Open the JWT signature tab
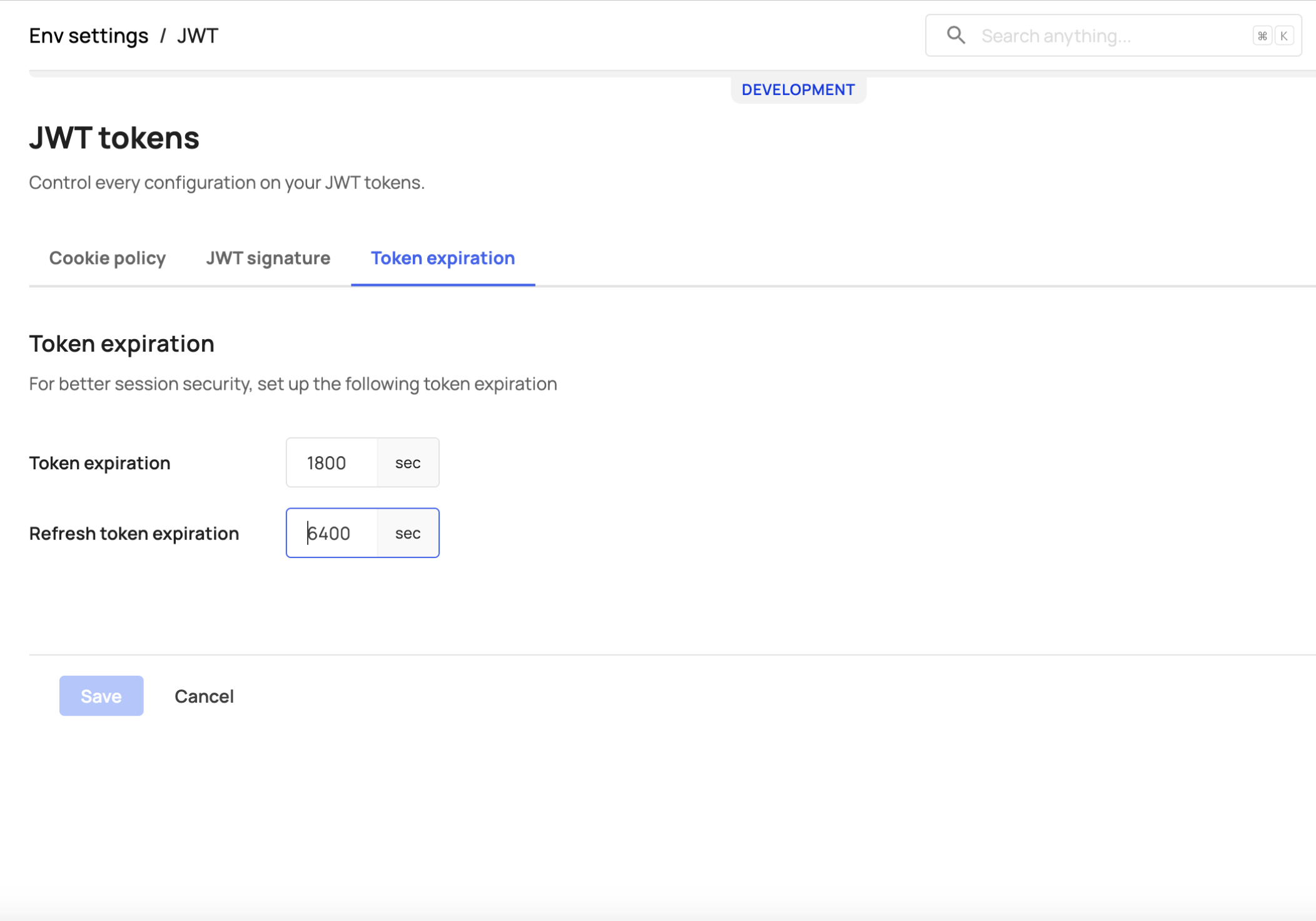The image size is (1316, 921). [268, 258]
